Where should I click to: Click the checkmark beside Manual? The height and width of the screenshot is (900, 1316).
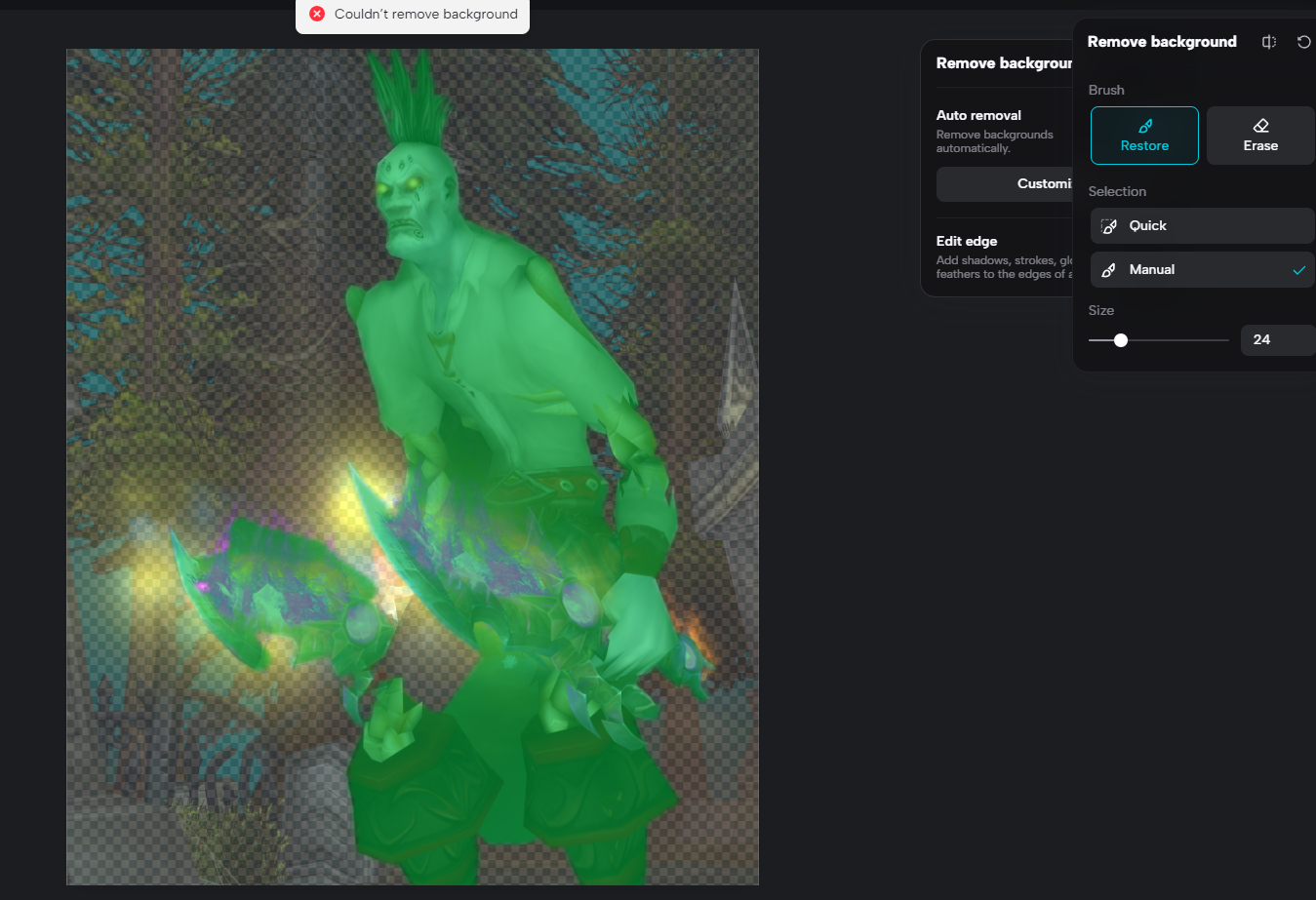pos(1298,270)
